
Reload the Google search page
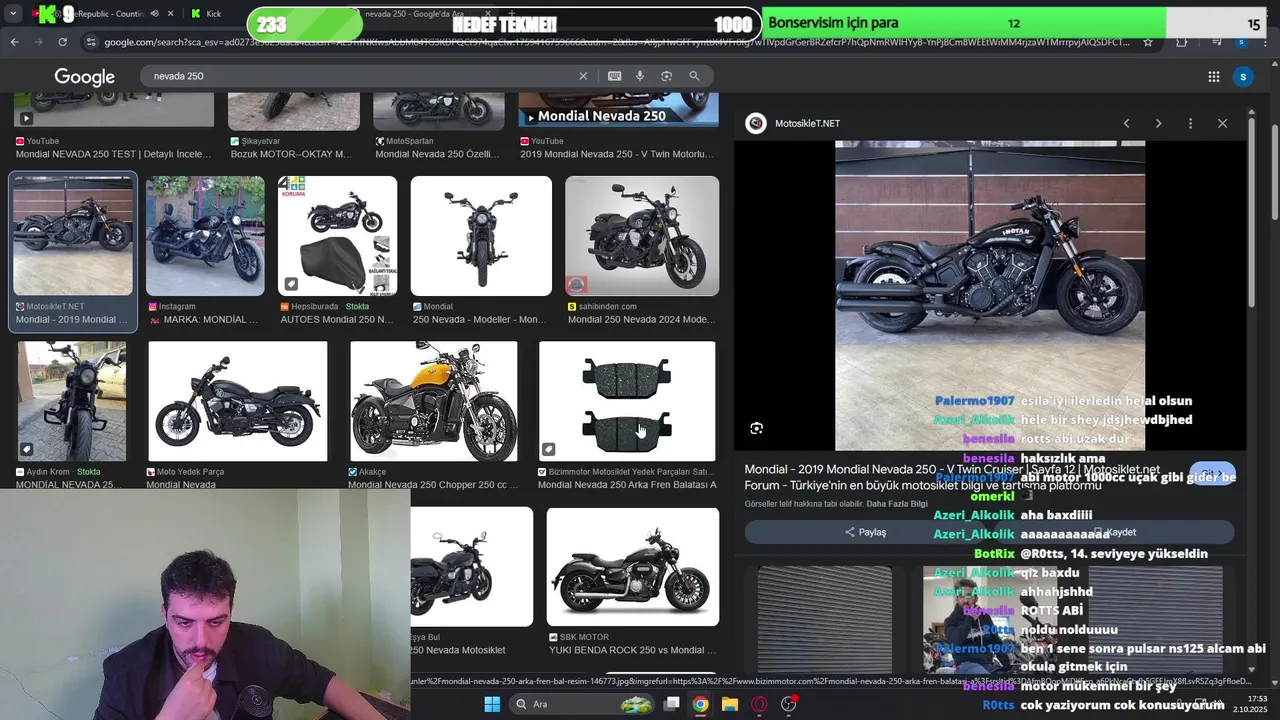pyautogui.click(x=62, y=42)
